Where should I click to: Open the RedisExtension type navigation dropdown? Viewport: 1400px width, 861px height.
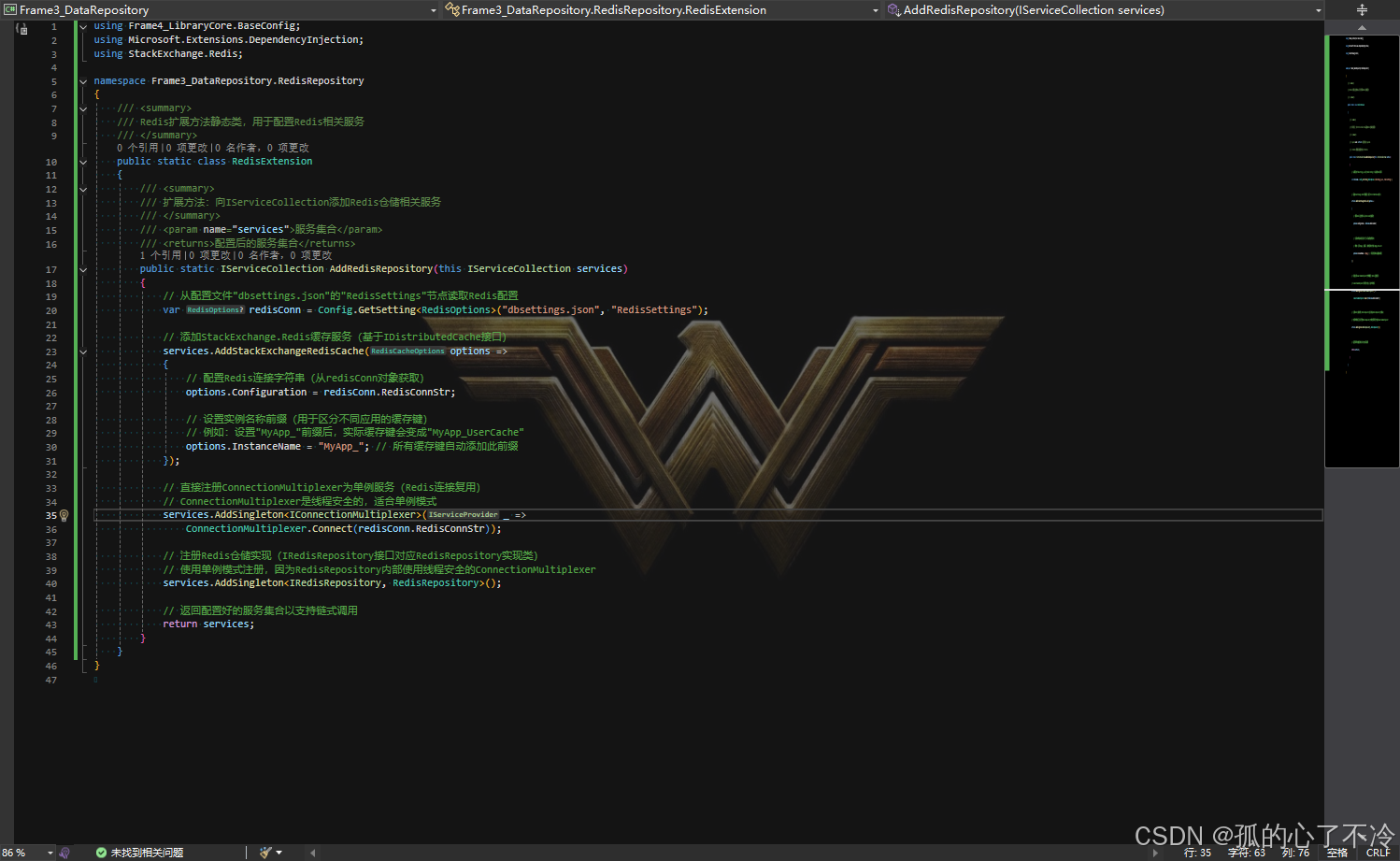[875, 10]
